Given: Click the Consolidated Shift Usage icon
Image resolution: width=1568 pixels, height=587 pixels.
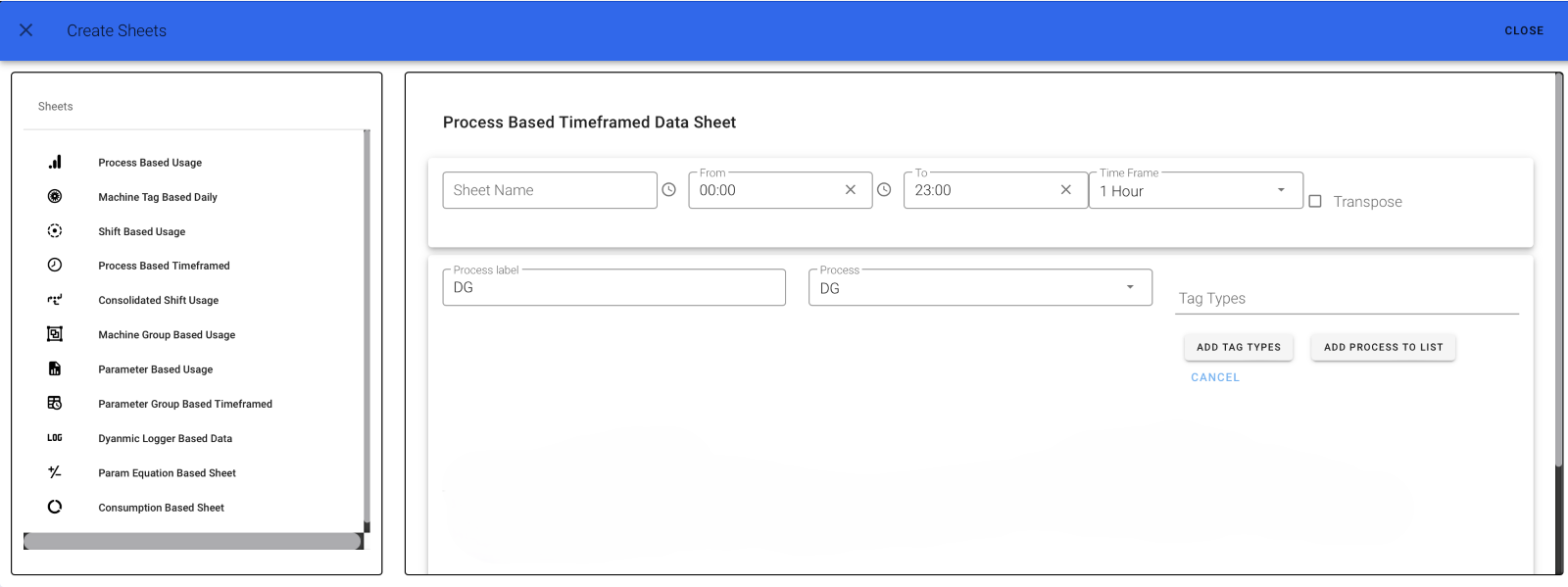Looking at the screenshot, I should [x=55, y=300].
